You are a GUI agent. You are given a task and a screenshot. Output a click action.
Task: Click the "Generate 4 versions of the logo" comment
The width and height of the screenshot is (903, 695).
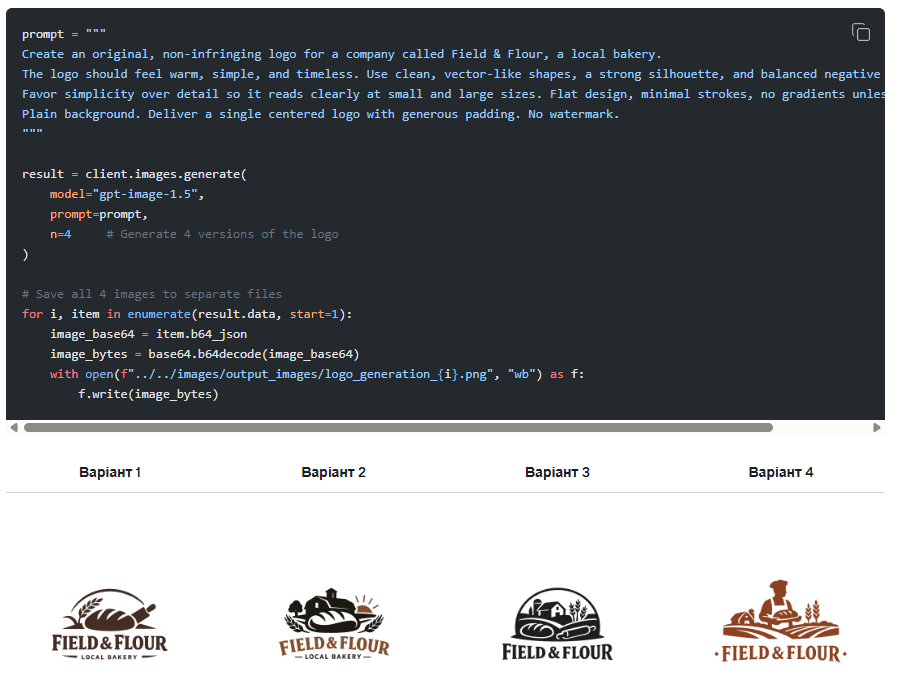(229, 234)
